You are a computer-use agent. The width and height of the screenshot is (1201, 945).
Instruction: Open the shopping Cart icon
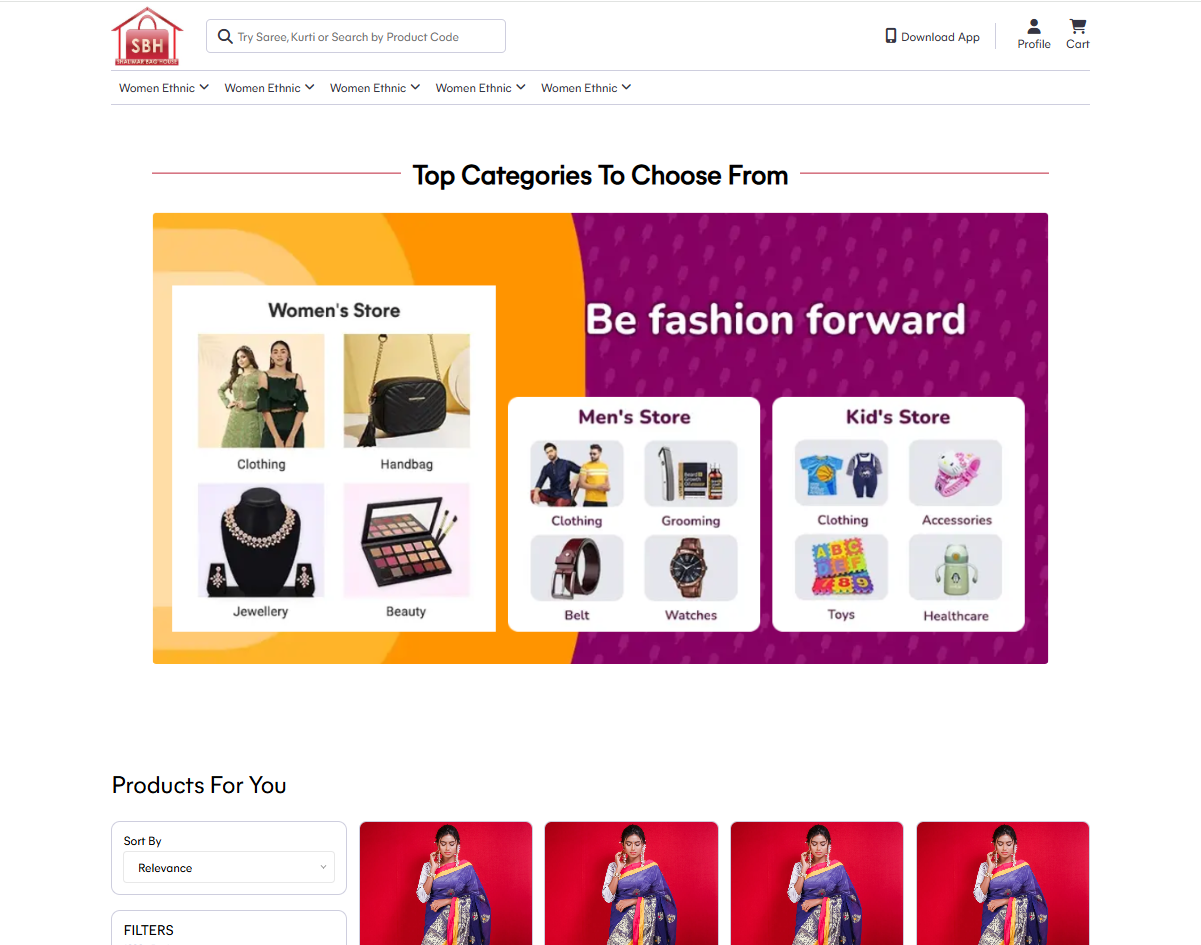coord(1077,26)
